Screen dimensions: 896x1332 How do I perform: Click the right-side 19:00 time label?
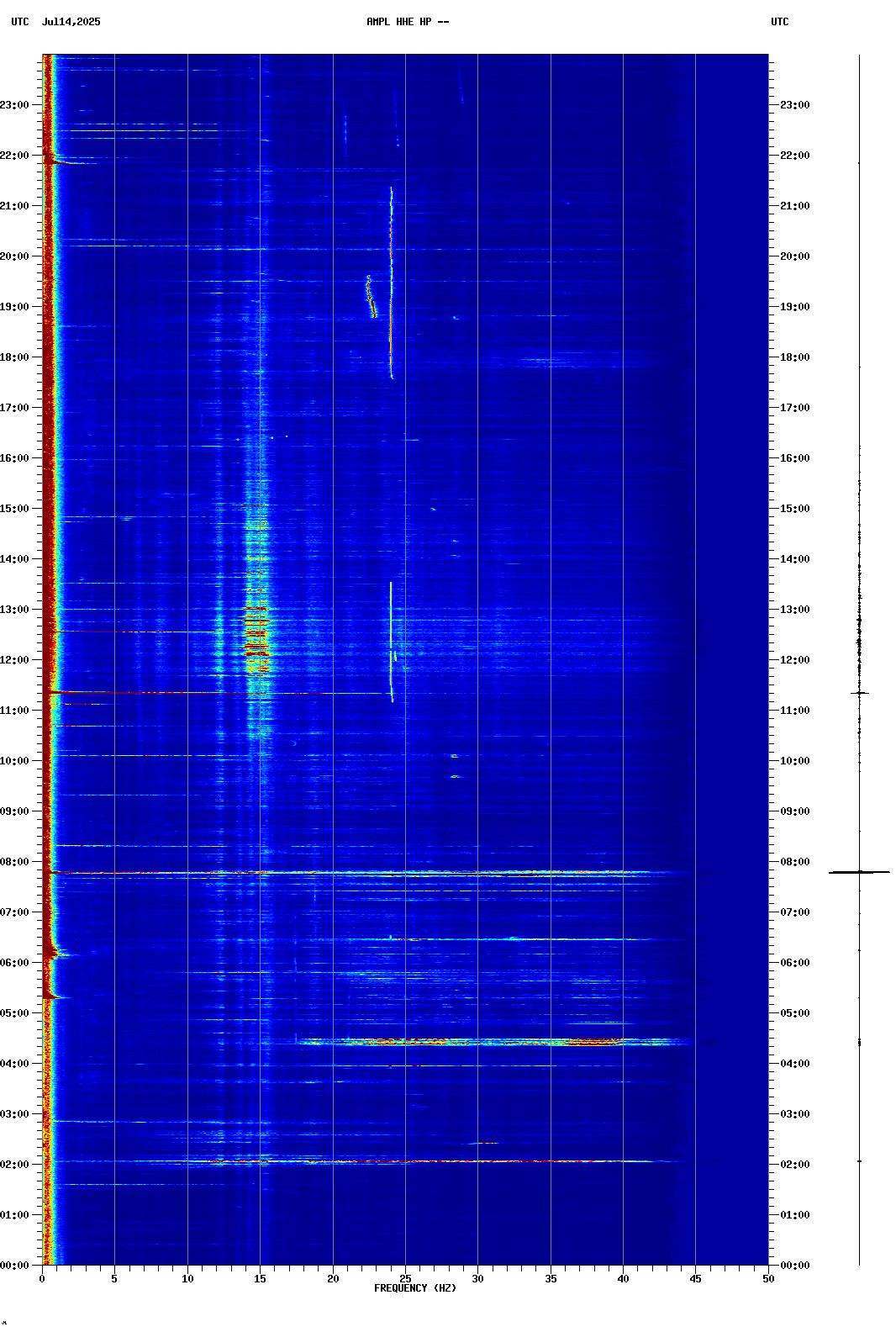point(795,307)
